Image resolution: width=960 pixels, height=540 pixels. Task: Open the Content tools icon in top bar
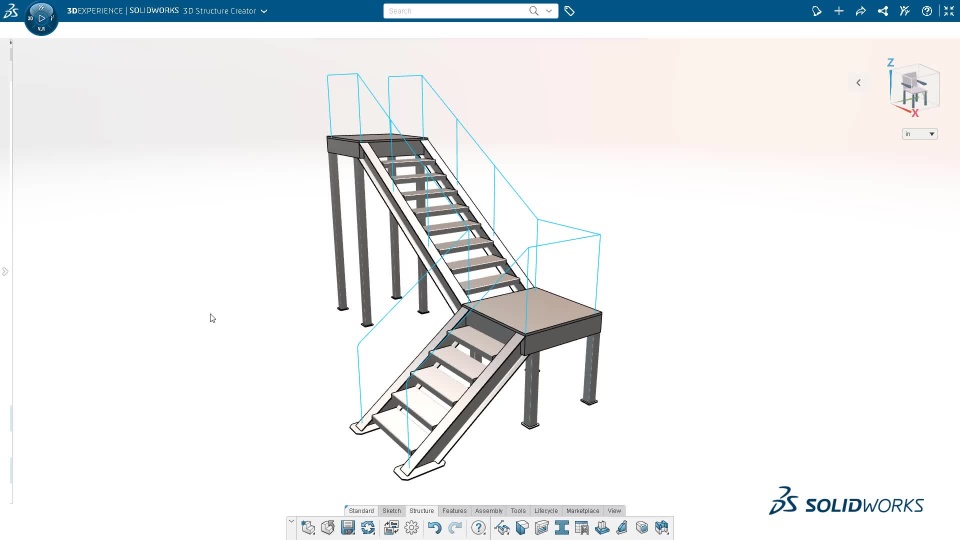[905, 11]
